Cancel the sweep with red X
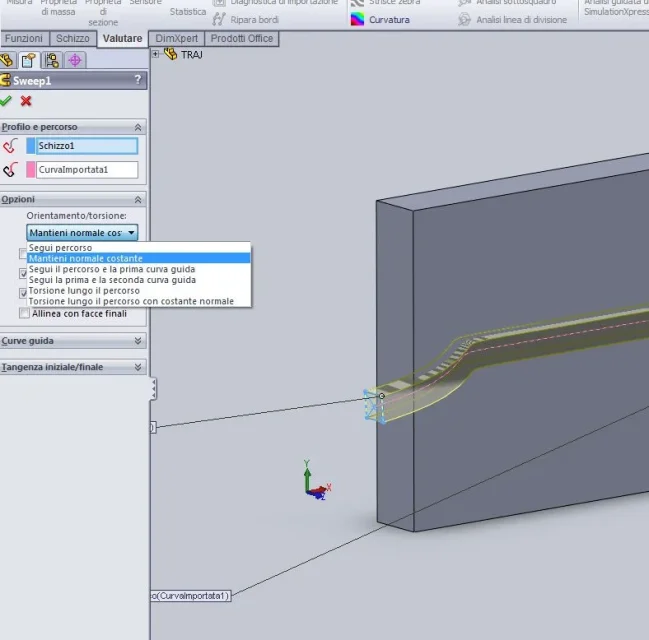This screenshot has height=640, width=649. pos(26,101)
